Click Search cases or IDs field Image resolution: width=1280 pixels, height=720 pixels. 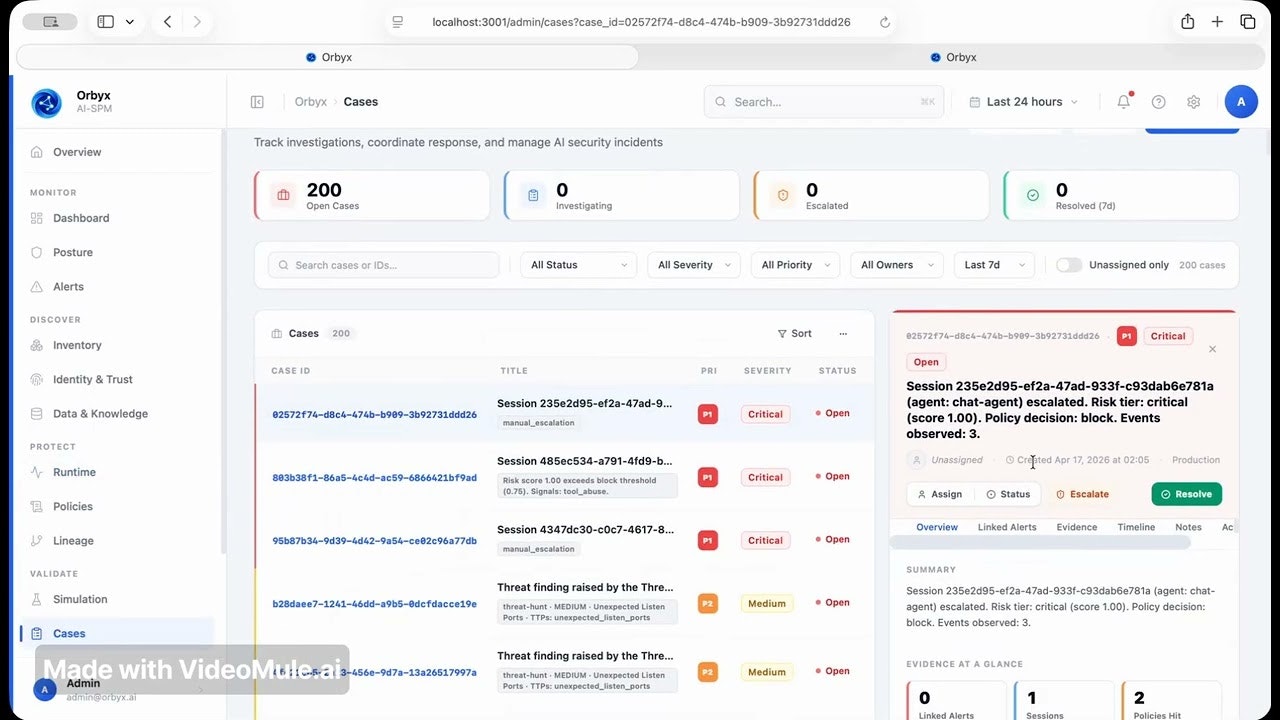point(384,265)
